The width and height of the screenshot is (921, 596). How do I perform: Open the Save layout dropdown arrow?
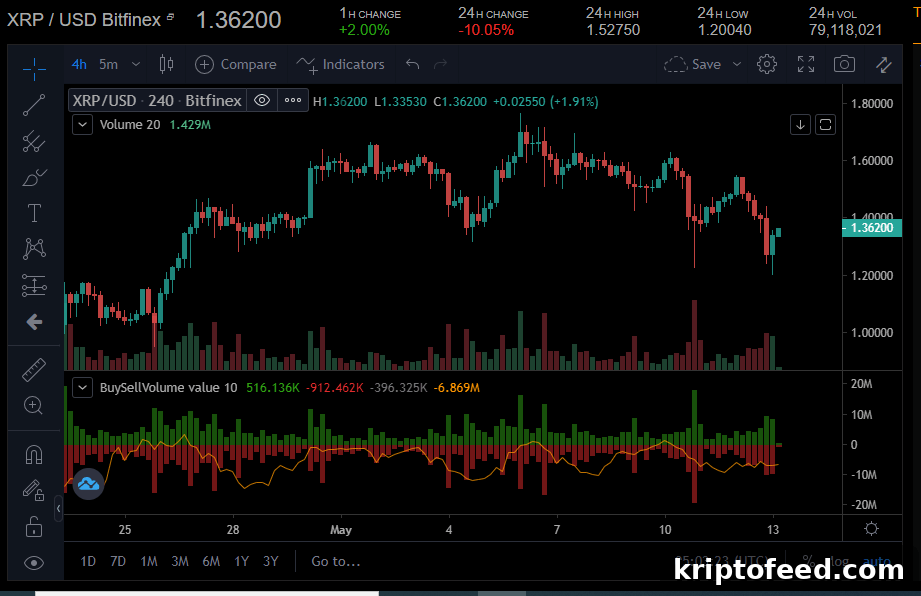point(737,65)
